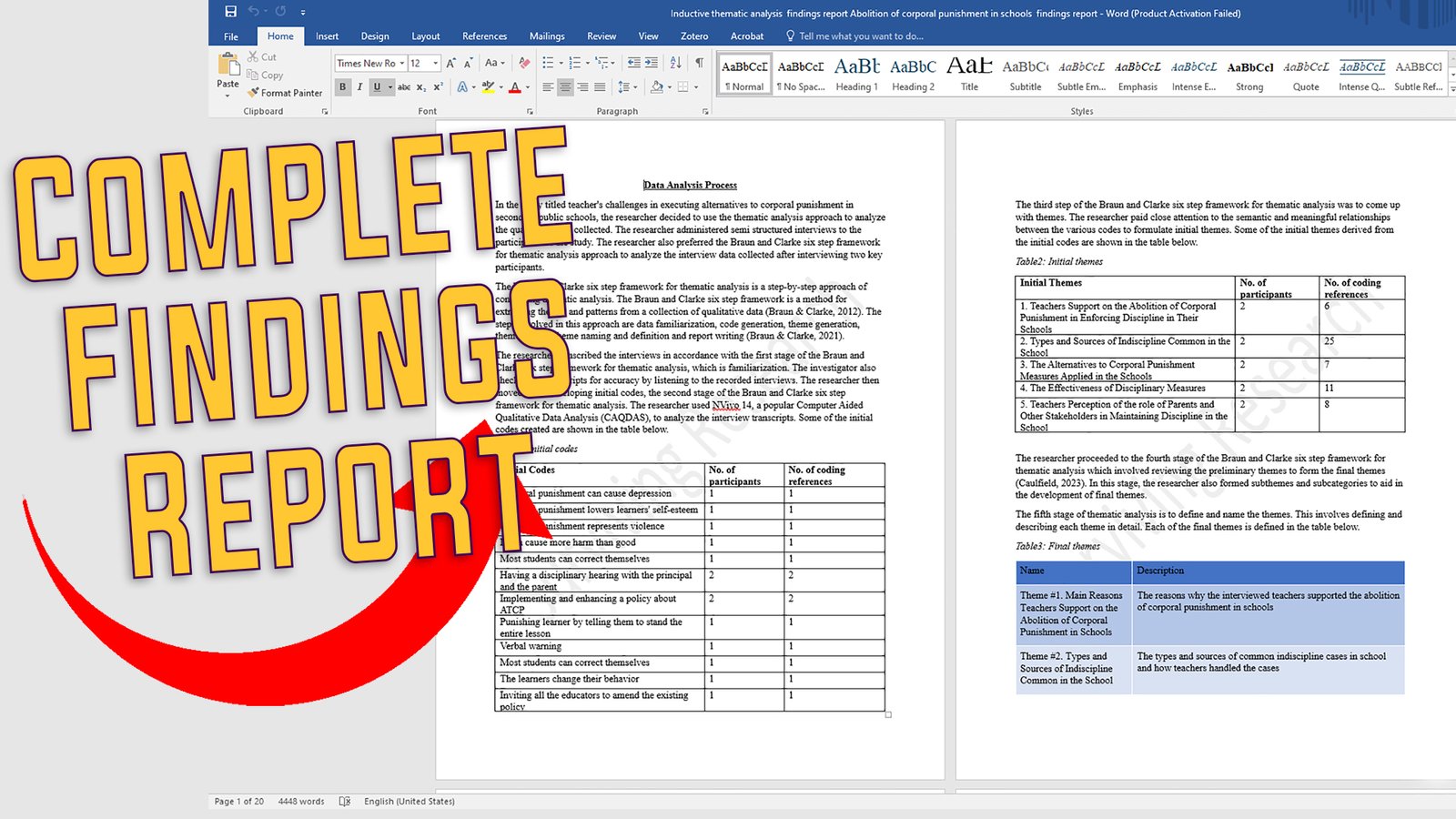
Task: Toggle Bold formatting
Action: [343, 87]
